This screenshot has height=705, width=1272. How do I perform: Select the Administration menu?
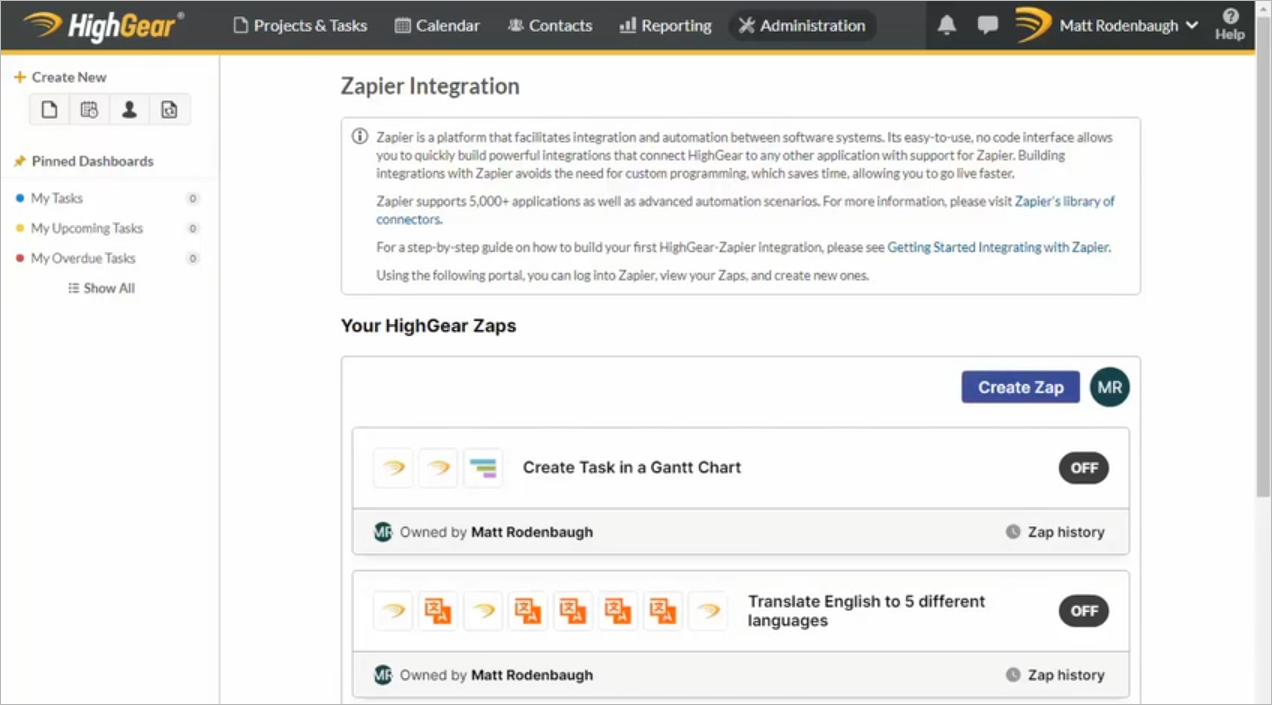pyautogui.click(x=802, y=26)
